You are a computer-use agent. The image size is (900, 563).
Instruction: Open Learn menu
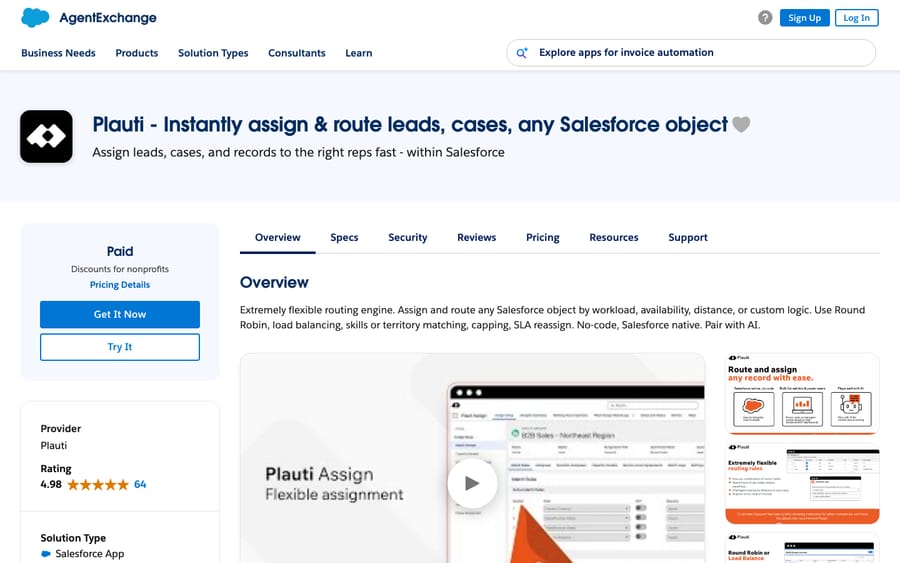coord(359,53)
